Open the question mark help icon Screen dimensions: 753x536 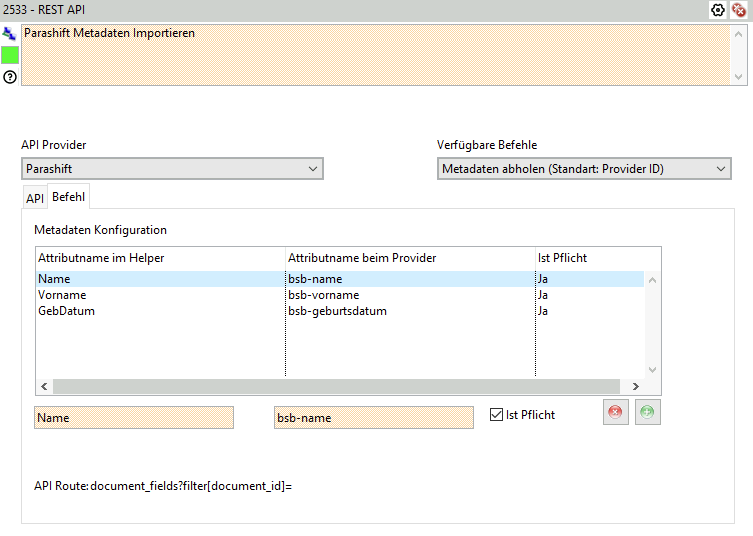tap(10, 77)
